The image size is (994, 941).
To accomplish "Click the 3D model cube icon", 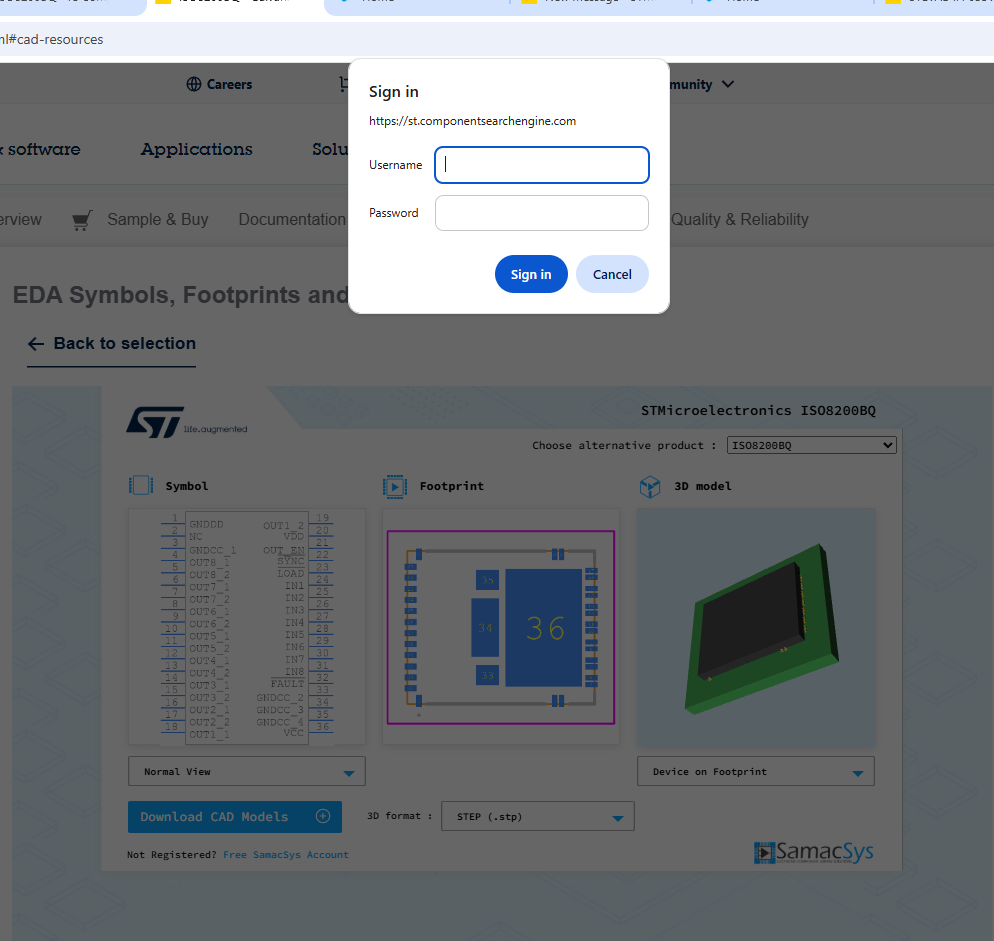I will click(650, 486).
